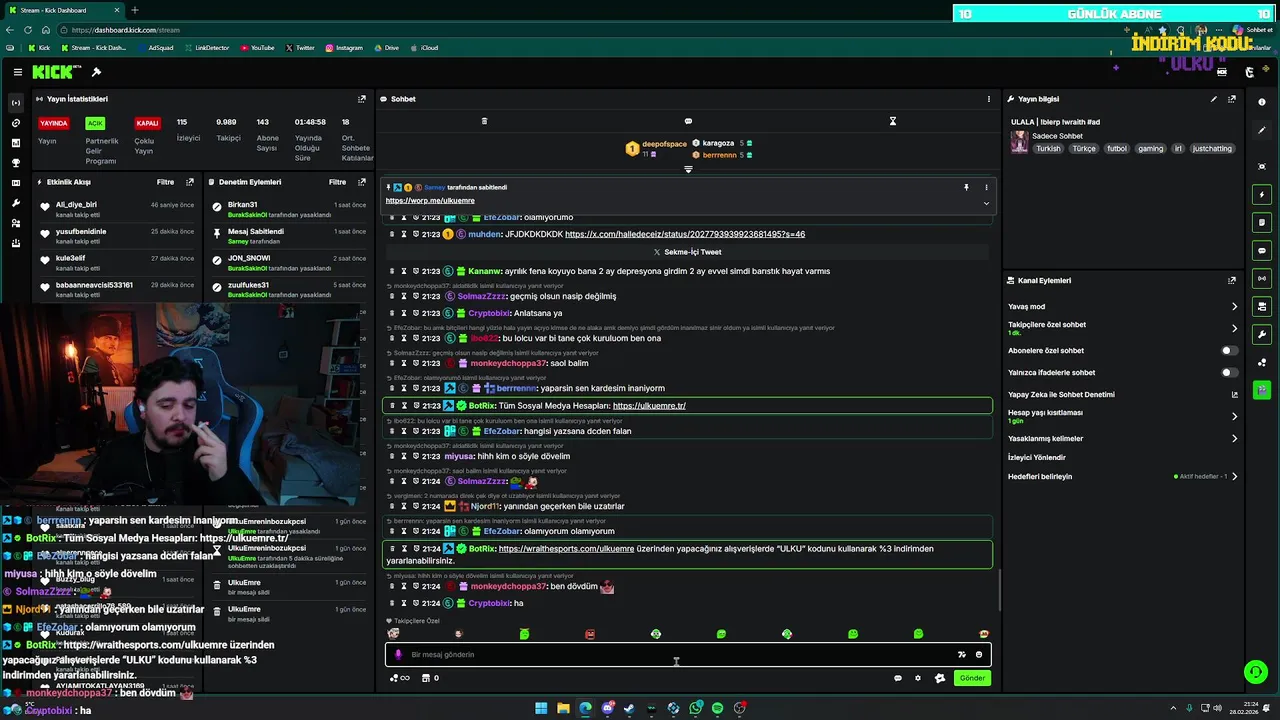This screenshot has height=720, width=1280.
Task: Click the info icon in right sidebar
Action: point(1262,102)
